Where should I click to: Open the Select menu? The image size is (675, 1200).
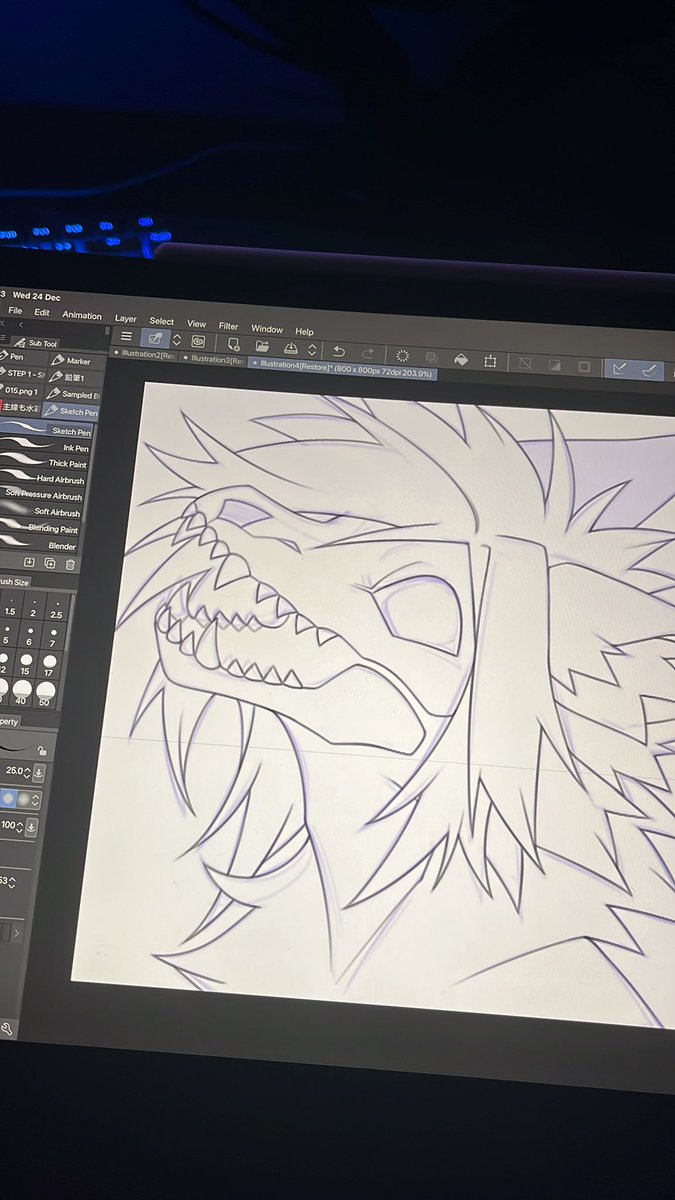click(162, 321)
